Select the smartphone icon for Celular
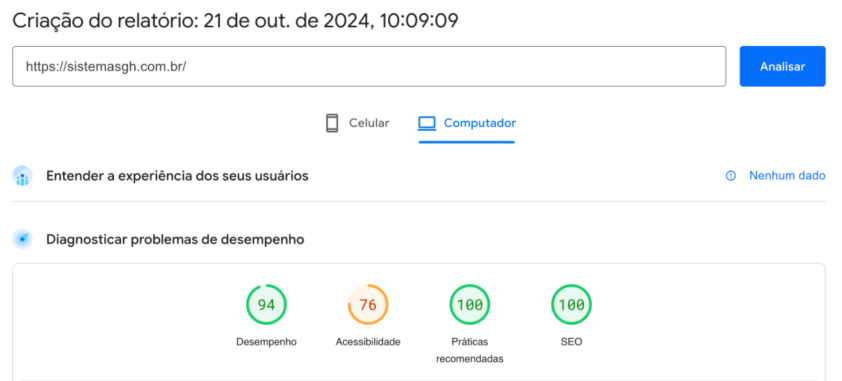842x381 pixels. pos(332,123)
